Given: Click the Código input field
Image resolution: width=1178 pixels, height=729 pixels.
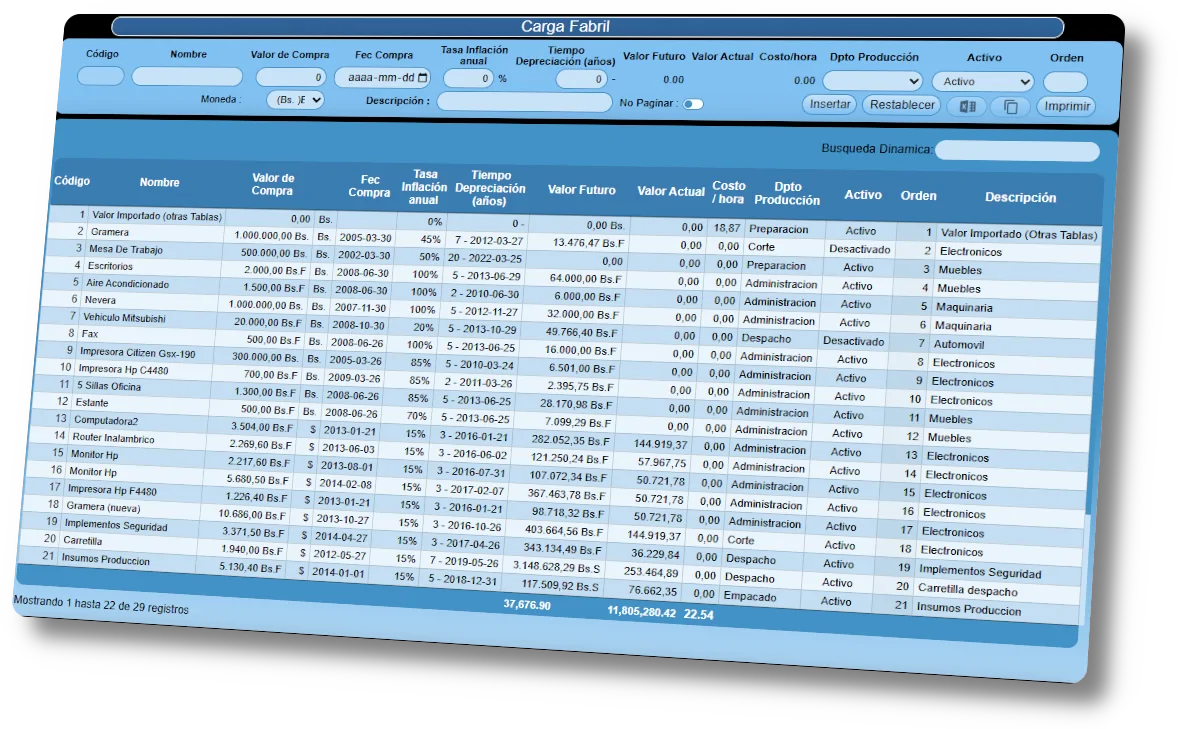Looking at the screenshot, I should point(101,76).
